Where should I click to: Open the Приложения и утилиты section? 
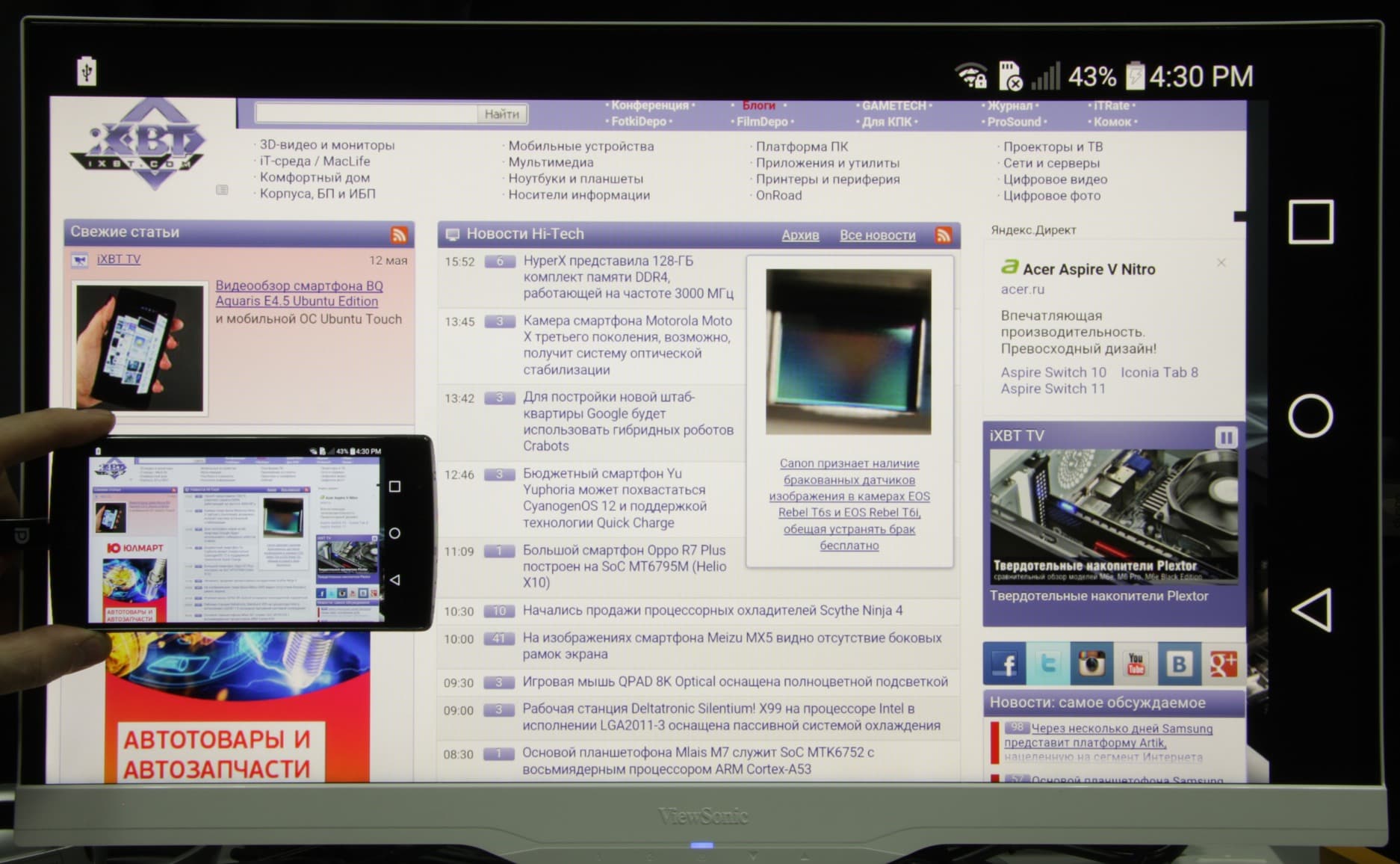tap(828, 163)
